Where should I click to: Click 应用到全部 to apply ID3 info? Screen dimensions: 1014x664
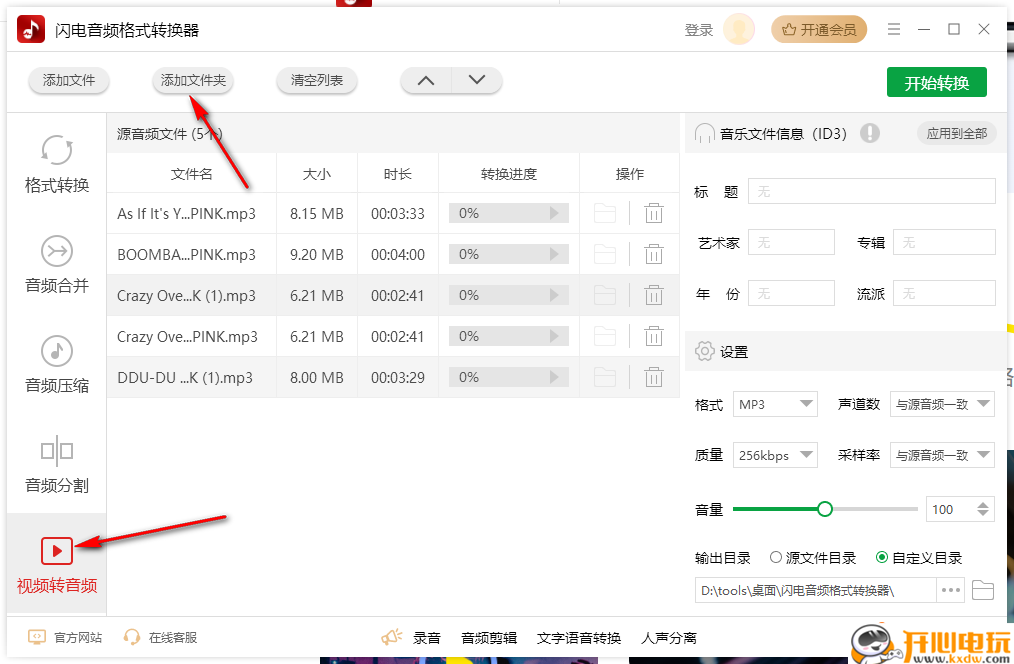tap(956, 132)
